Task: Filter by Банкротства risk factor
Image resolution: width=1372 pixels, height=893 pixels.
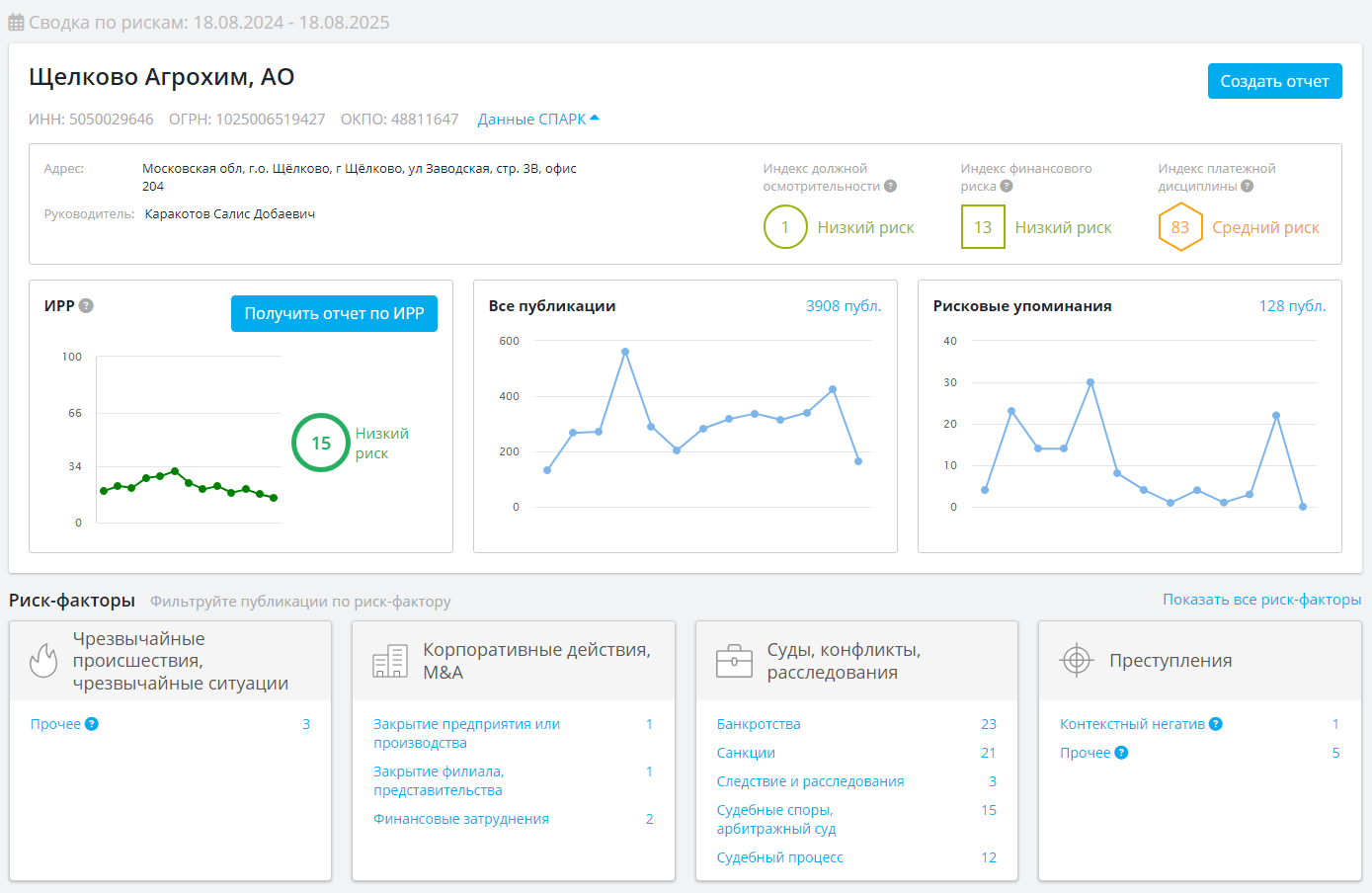Action: (x=759, y=724)
